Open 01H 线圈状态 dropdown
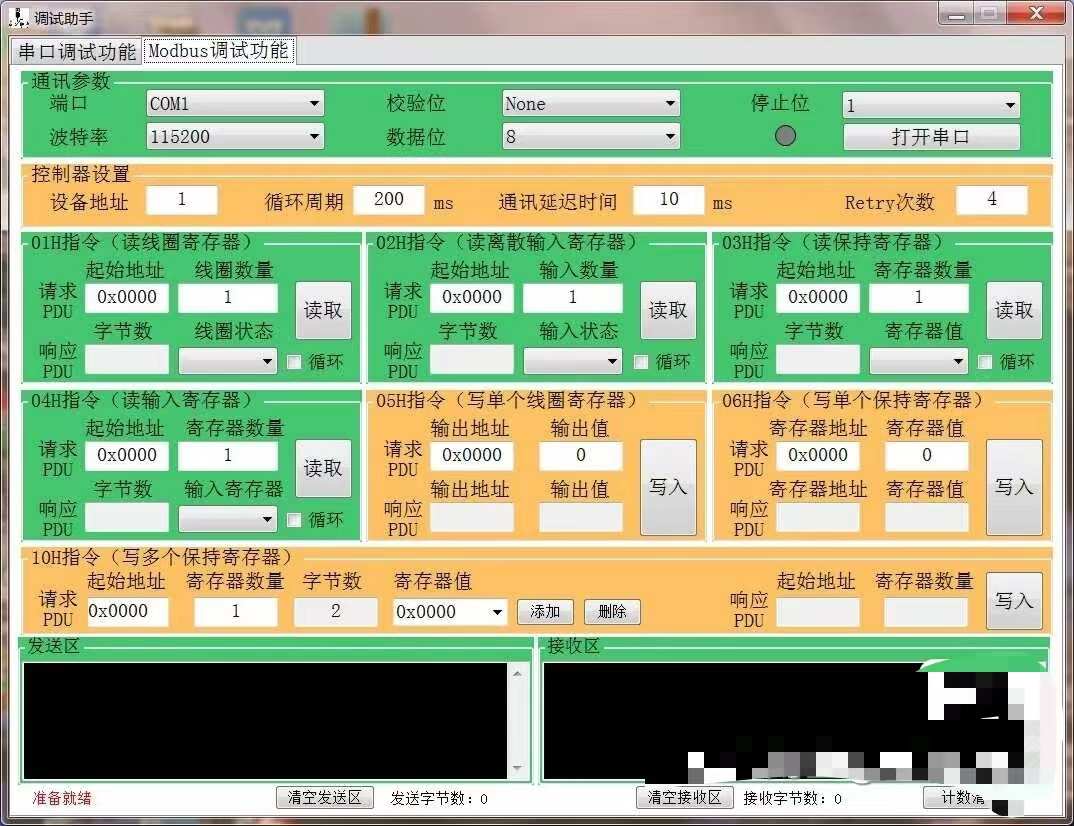The image size is (1074, 826). 227,361
